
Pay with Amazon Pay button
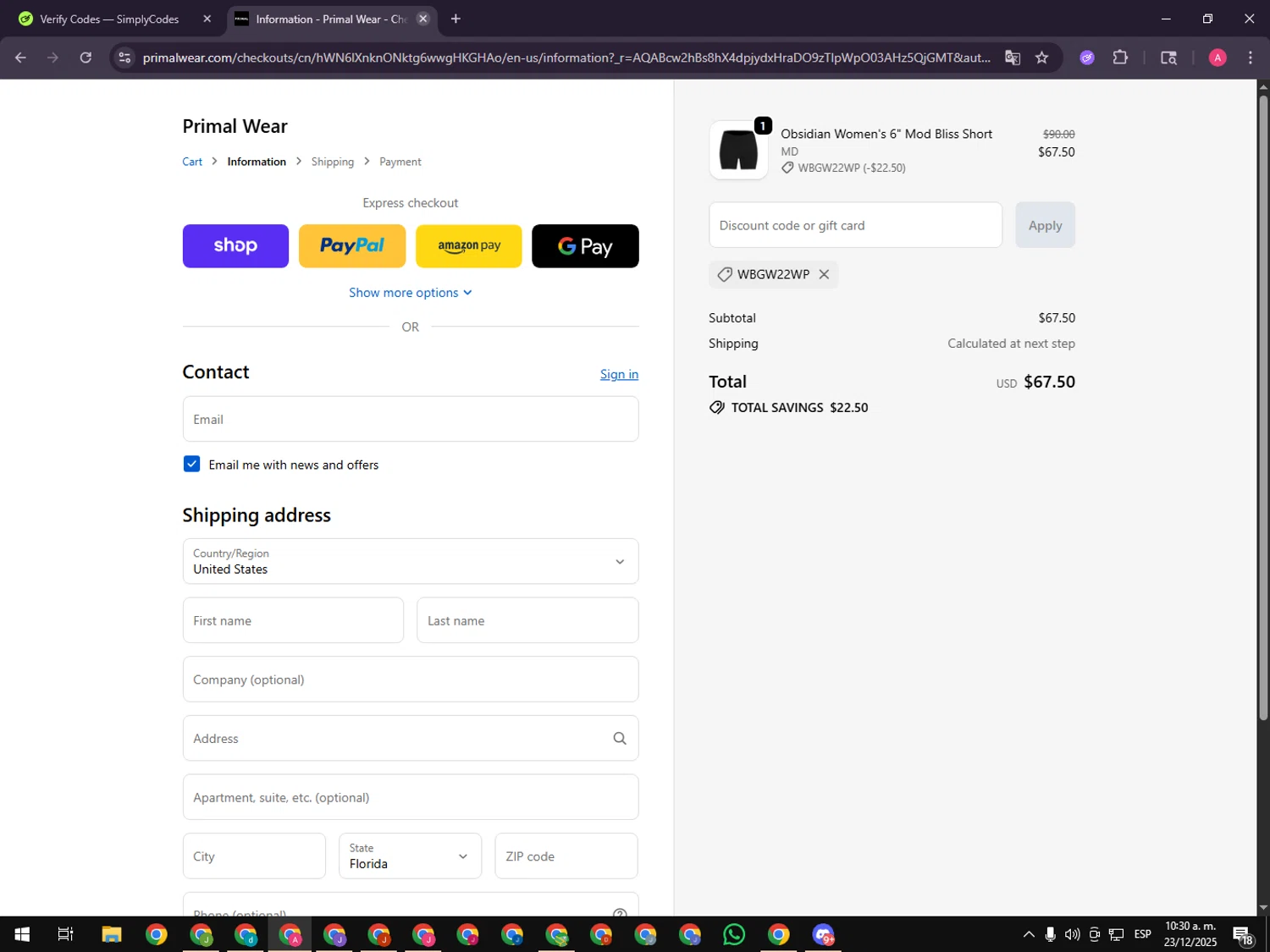(469, 246)
